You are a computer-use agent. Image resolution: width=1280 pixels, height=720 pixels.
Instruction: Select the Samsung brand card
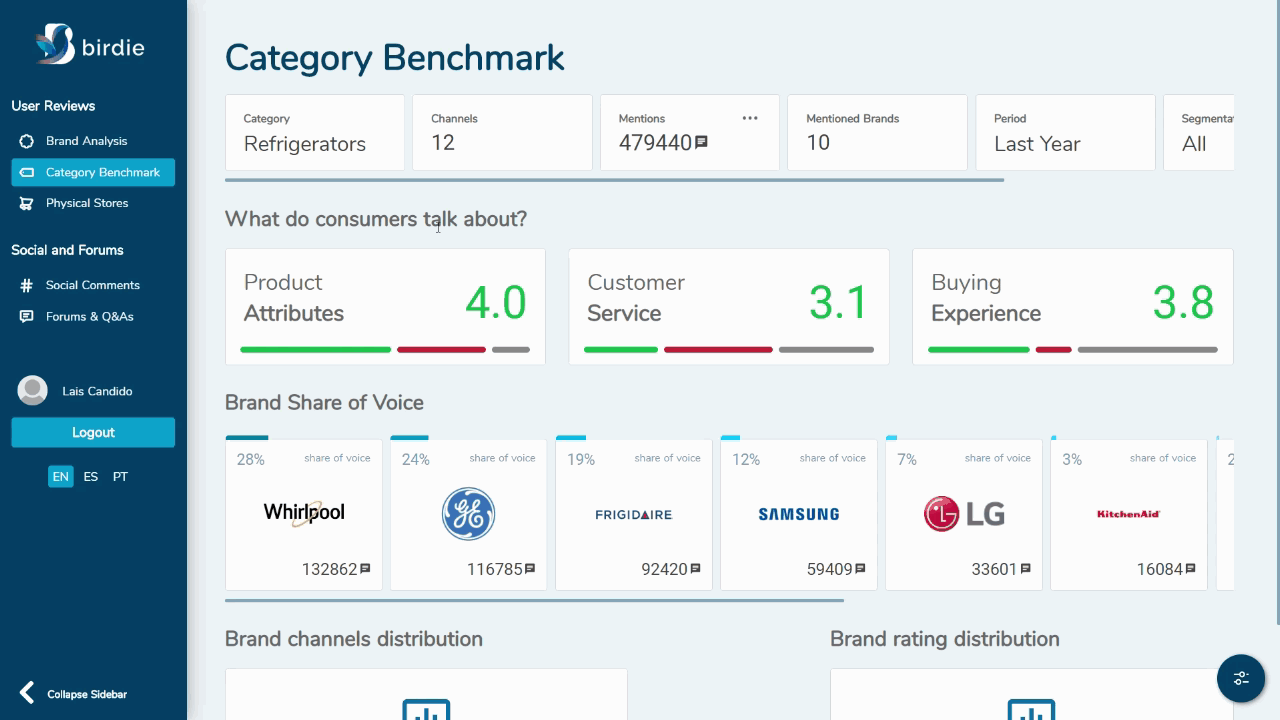pyautogui.click(x=799, y=513)
